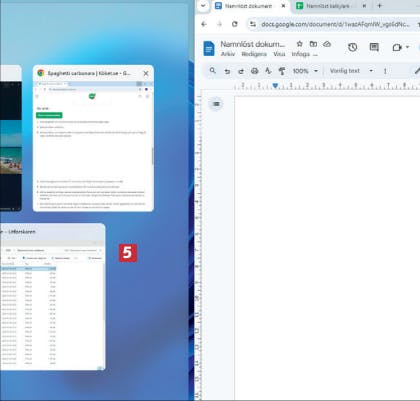420x401 pixels.
Task: Open the comments panel icon
Action: point(374,47)
